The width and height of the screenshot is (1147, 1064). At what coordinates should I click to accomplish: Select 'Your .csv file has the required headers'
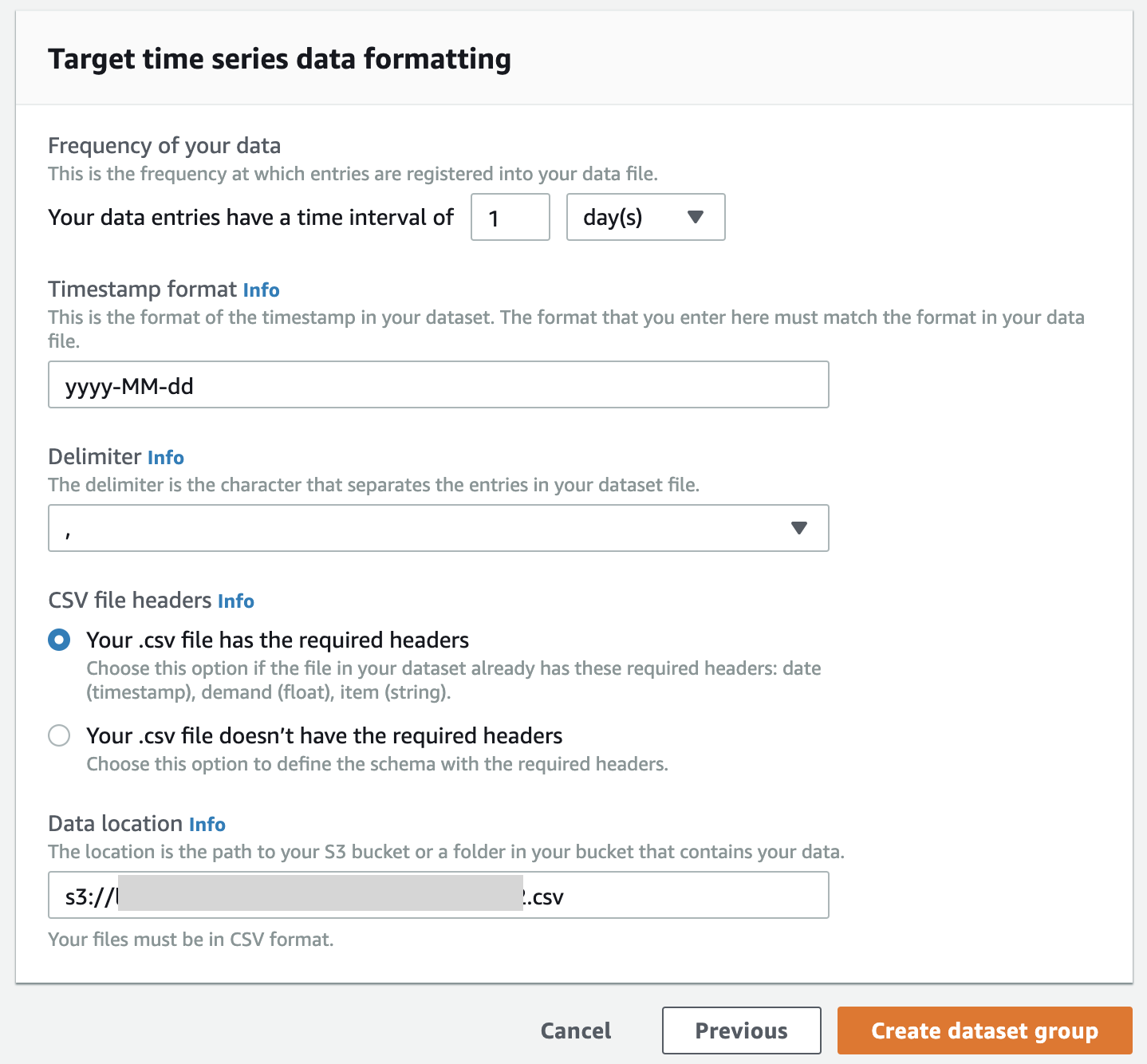(60, 640)
